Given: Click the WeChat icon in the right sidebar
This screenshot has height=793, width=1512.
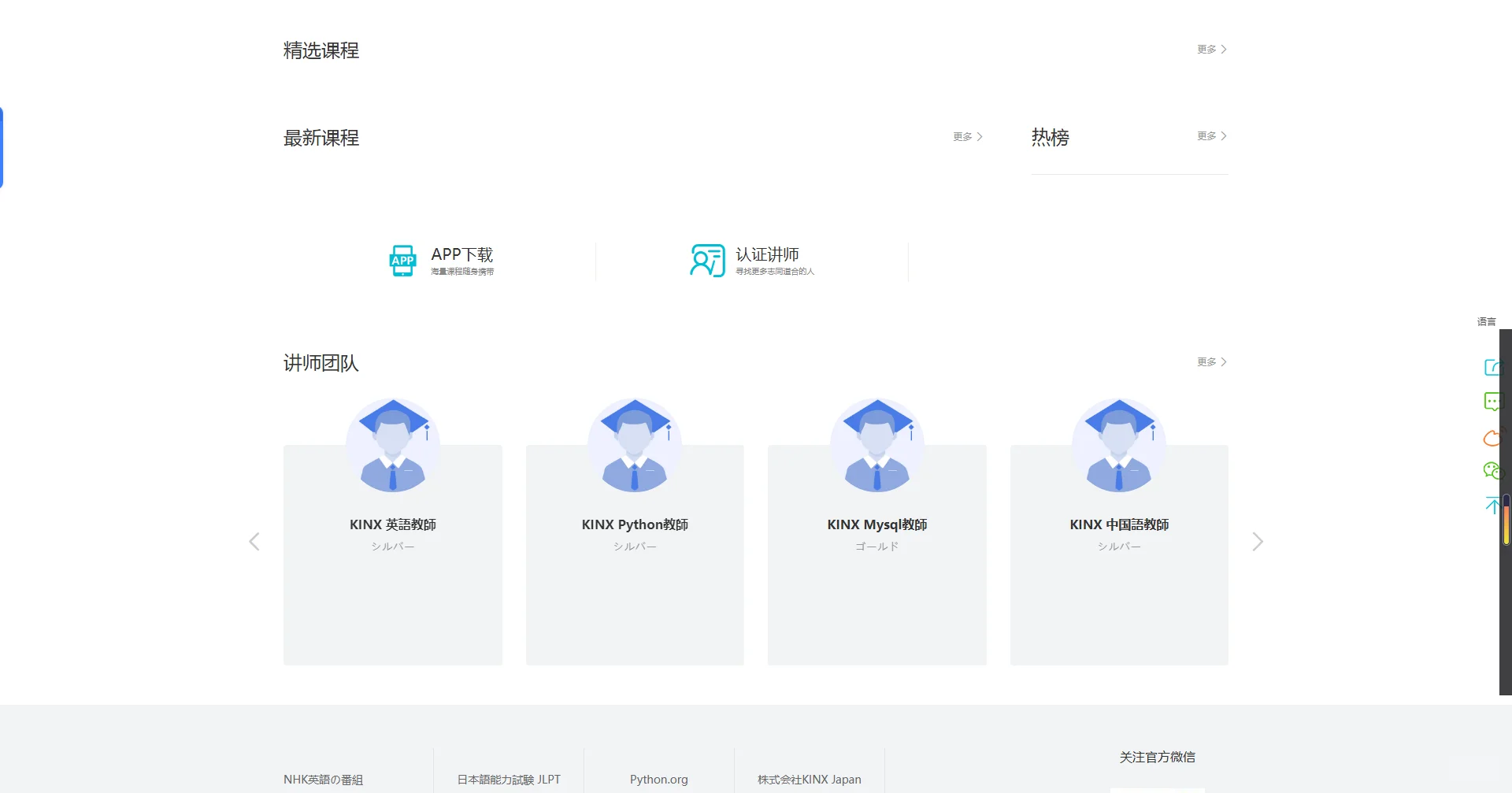Looking at the screenshot, I should coord(1492,470).
